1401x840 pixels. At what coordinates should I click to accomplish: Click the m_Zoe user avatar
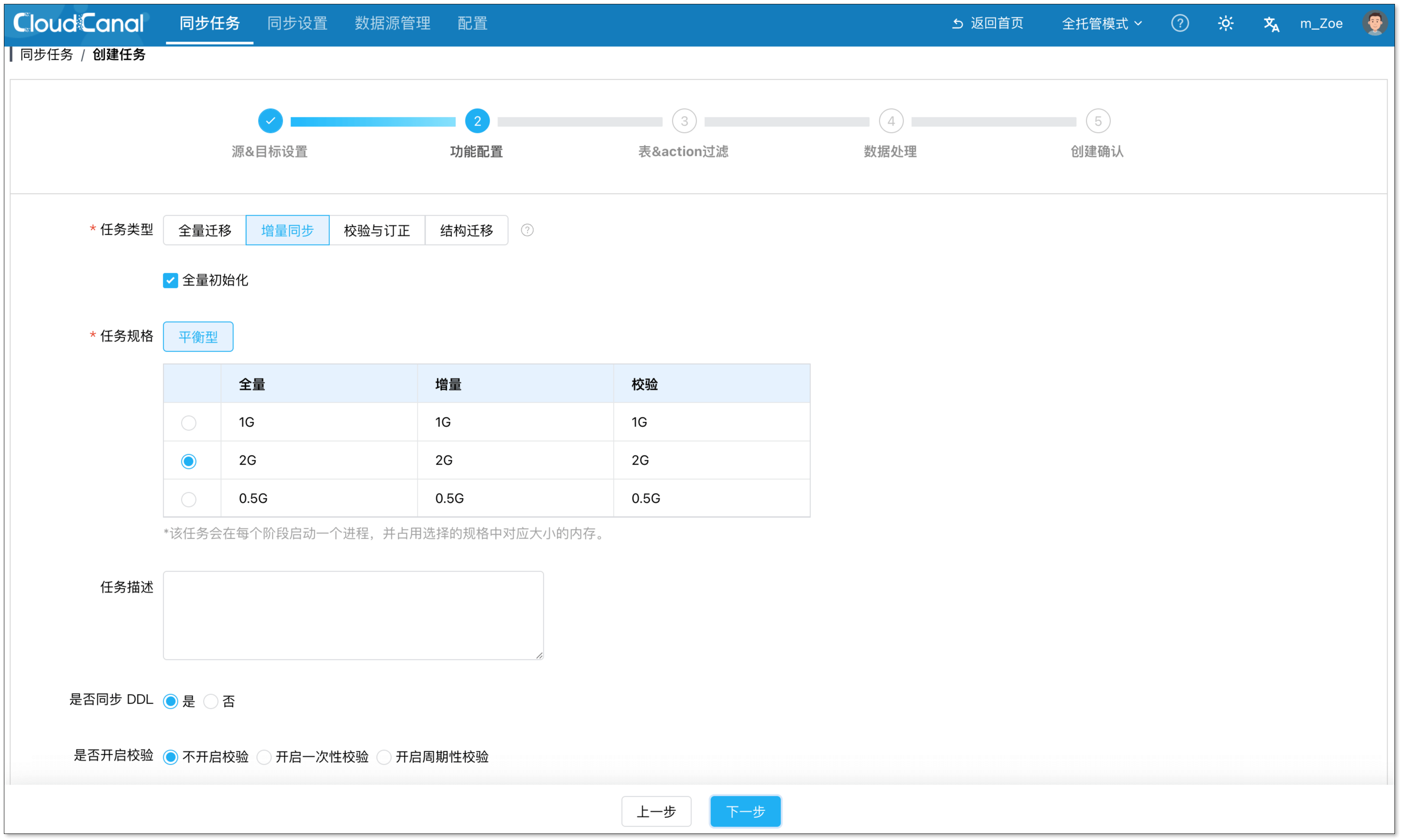(x=1375, y=23)
